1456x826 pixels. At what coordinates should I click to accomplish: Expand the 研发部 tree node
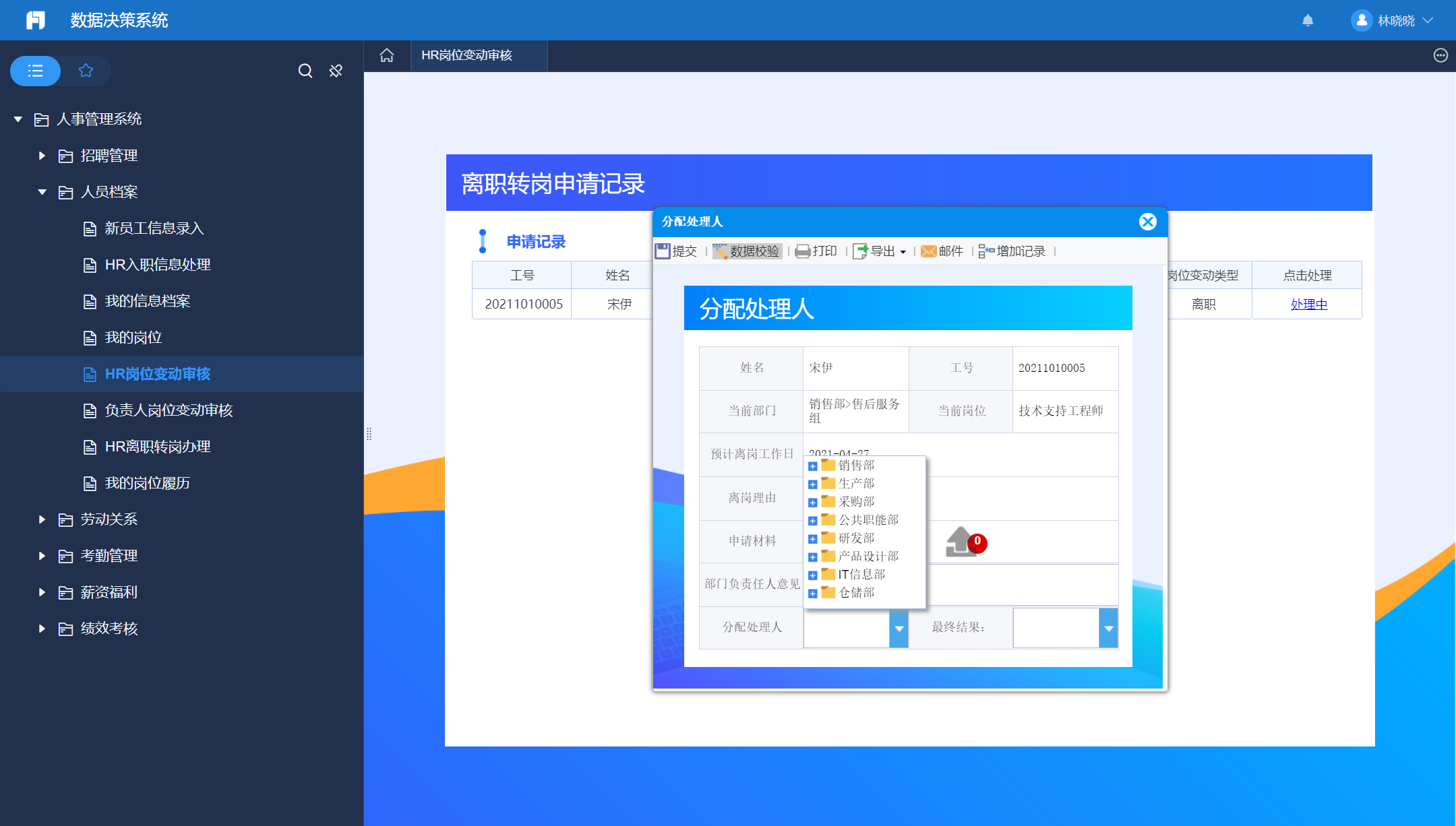coord(813,539)
